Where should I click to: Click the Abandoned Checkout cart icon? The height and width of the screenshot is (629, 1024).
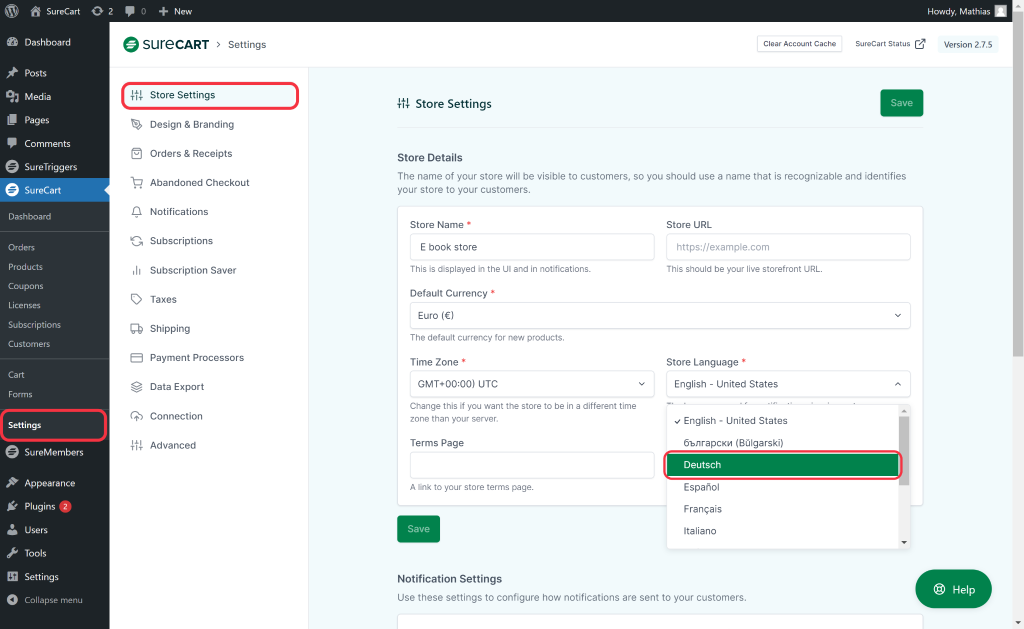pos(137,183)
